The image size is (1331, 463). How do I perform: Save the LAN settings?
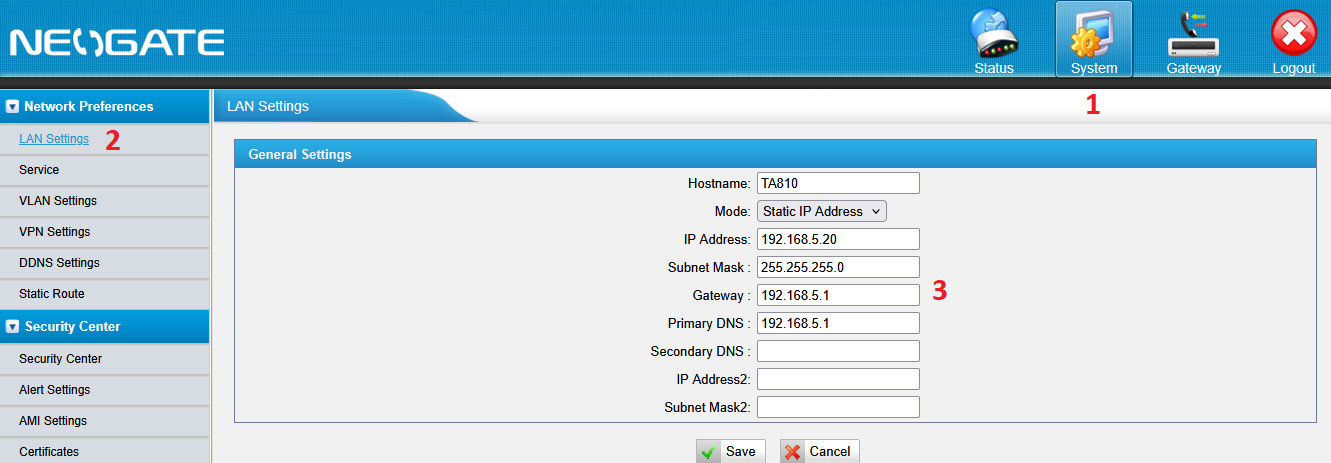[726, 451]
